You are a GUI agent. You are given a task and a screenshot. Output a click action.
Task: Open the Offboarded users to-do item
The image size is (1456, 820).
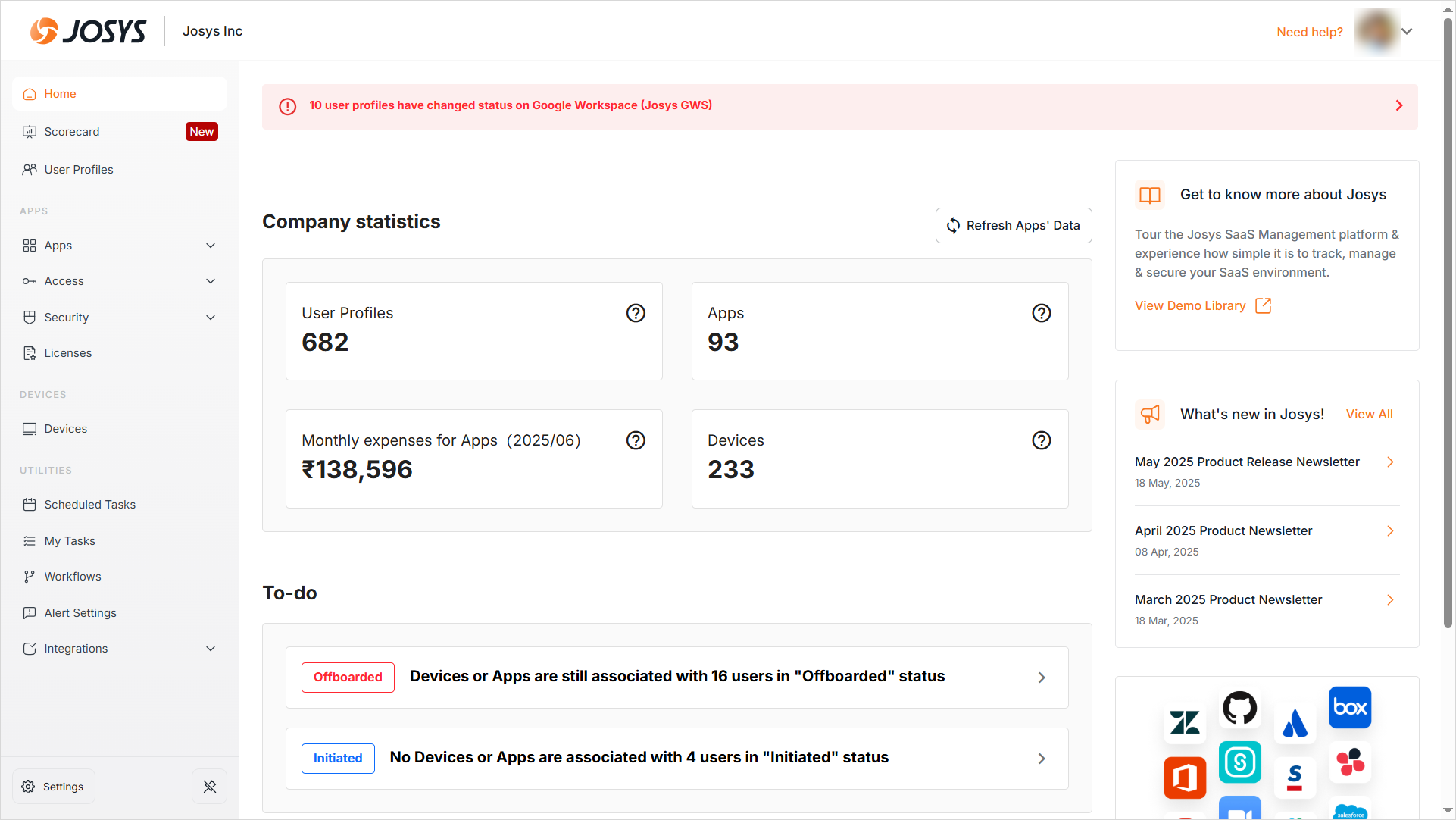point(676,677)
